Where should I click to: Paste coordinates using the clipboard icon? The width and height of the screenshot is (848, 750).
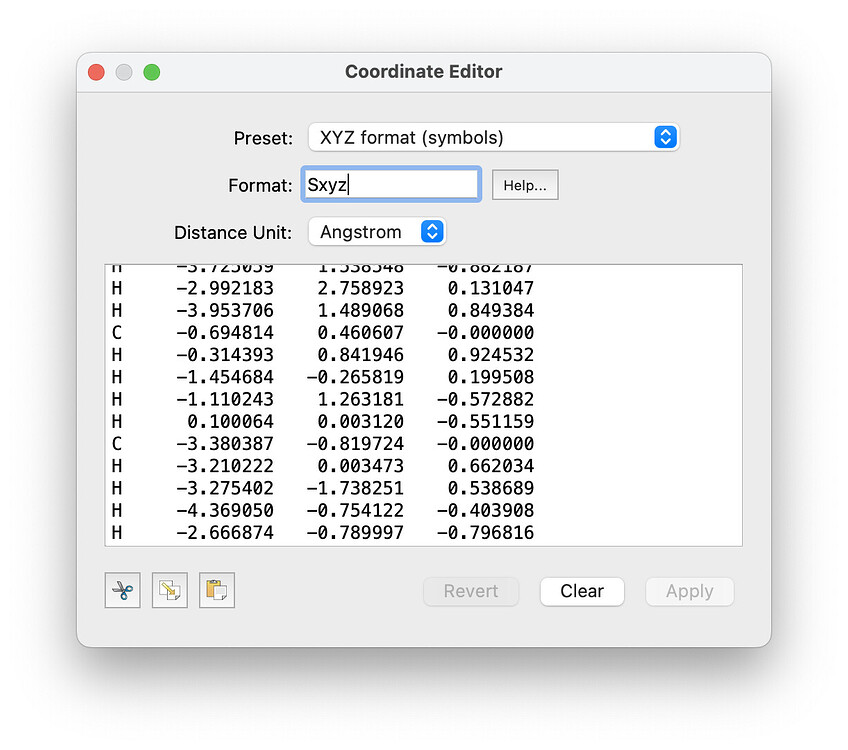coord(216,590)
